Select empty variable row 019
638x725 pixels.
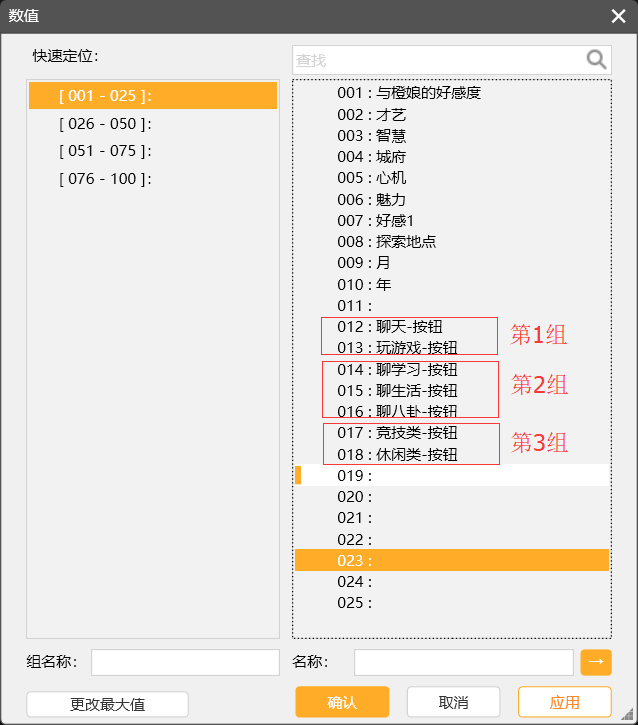point(354,475)
